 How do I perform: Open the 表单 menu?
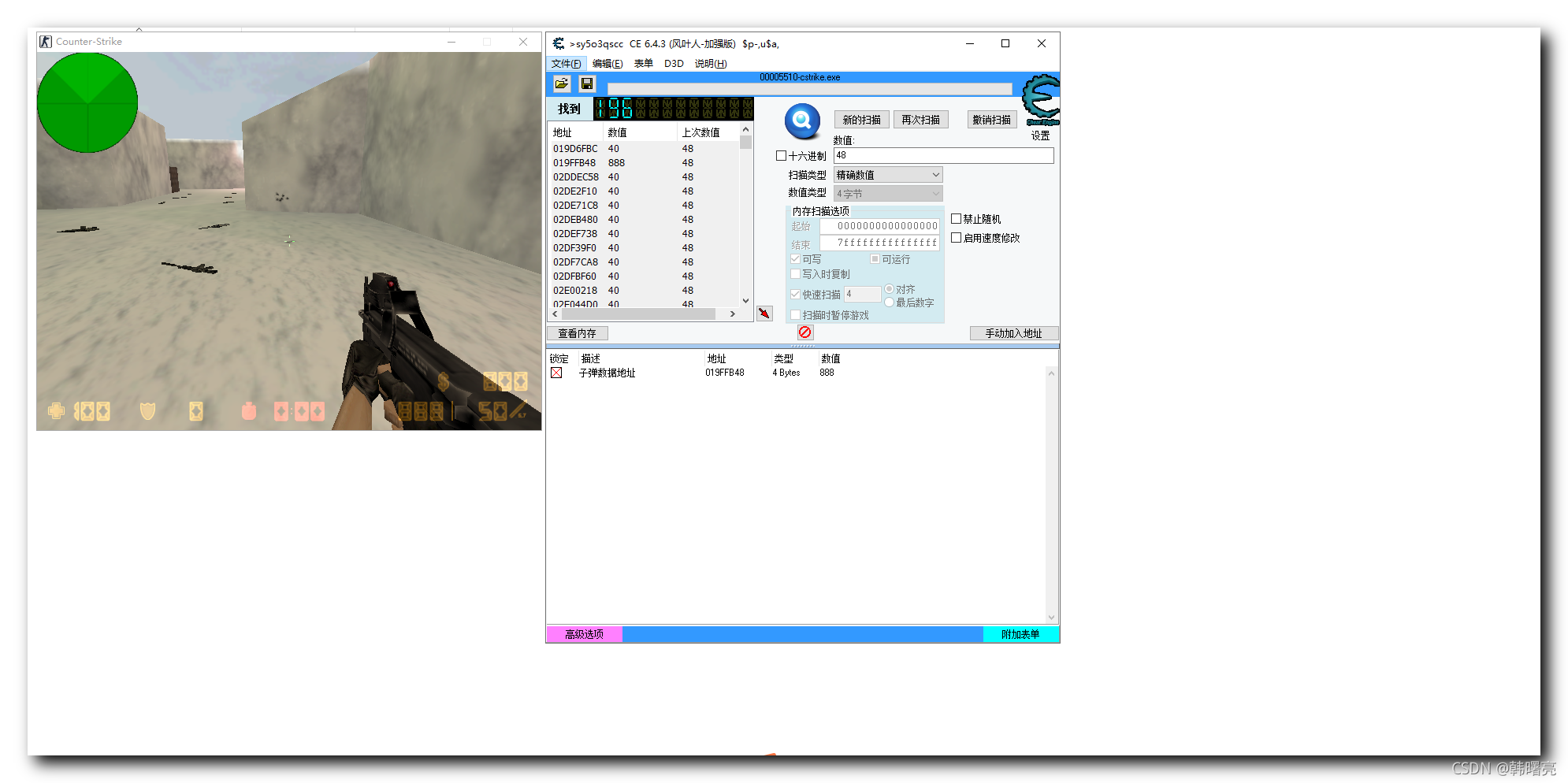644,64
